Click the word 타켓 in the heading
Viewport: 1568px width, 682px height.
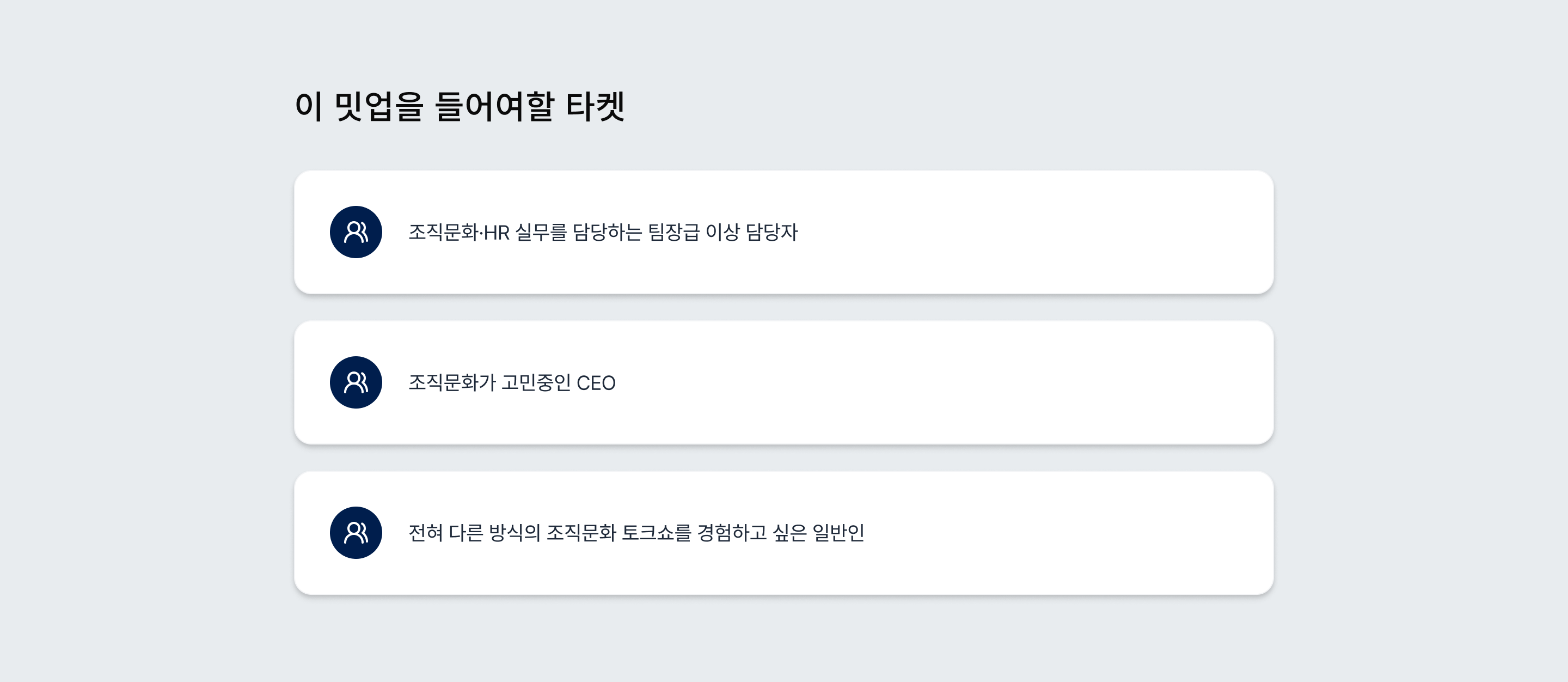tap(595, 107)
